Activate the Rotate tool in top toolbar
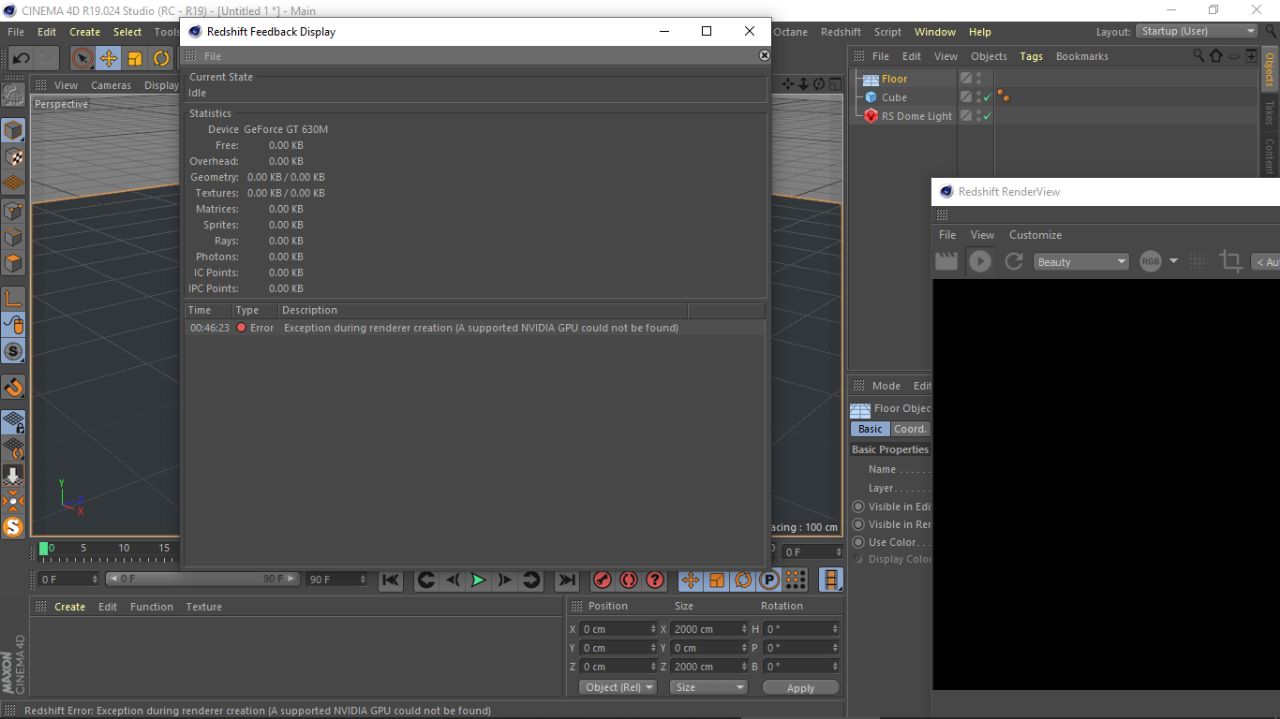 pyautogui.click(x=161, y=58)
